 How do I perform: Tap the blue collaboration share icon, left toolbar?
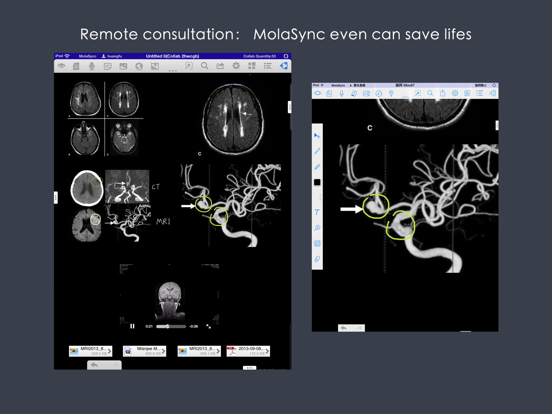(x=284, y=66)
